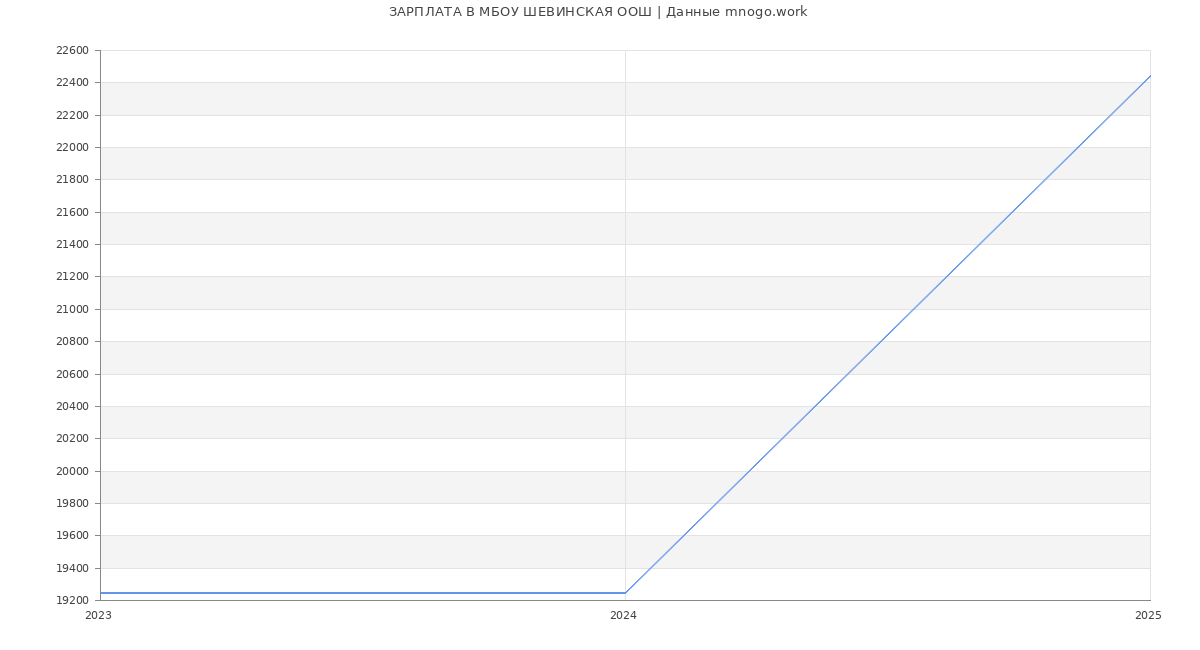The image size is (1200, 650).
Task: Click the 2024 x-axis label
Action: click(x=623, y=616)
